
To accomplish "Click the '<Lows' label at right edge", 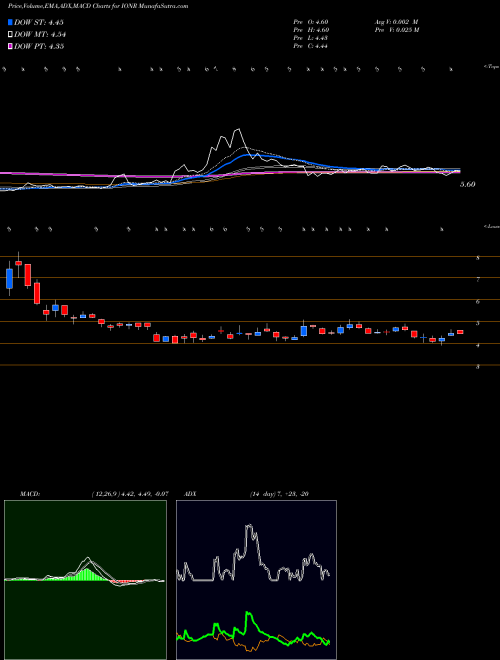I will 491,226.
